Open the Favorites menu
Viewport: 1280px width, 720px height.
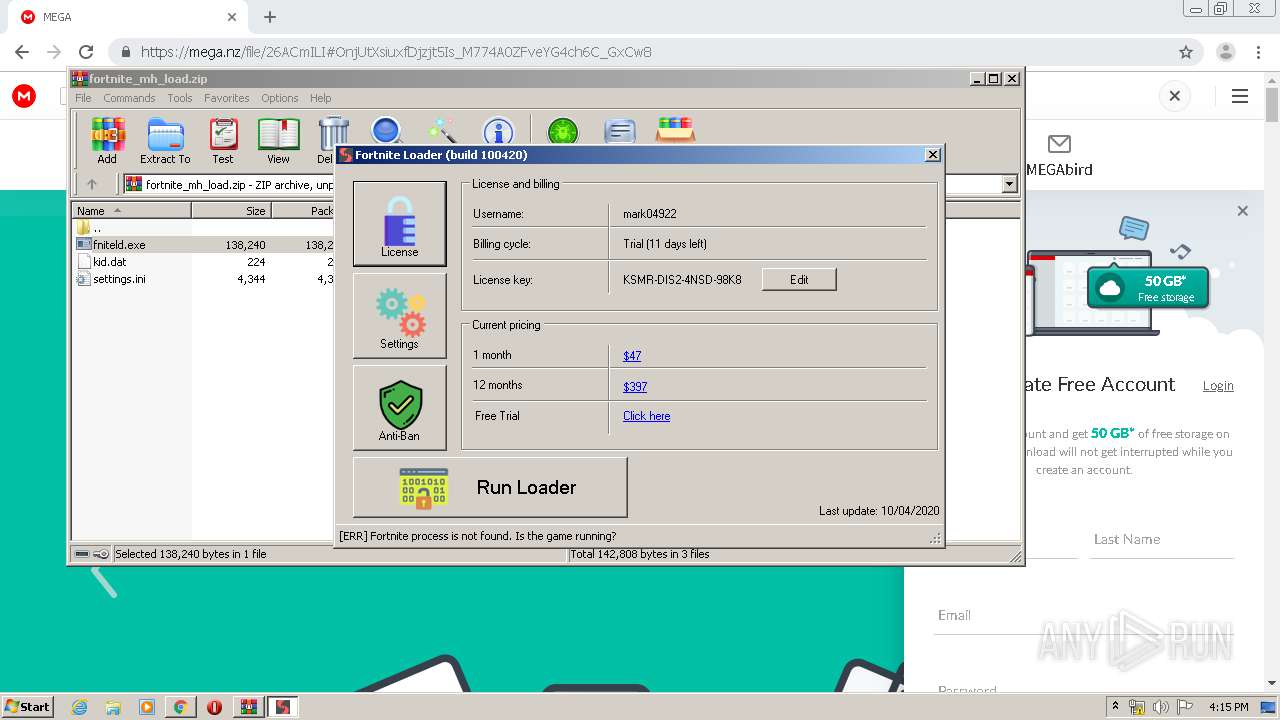[x=227, y=98]
